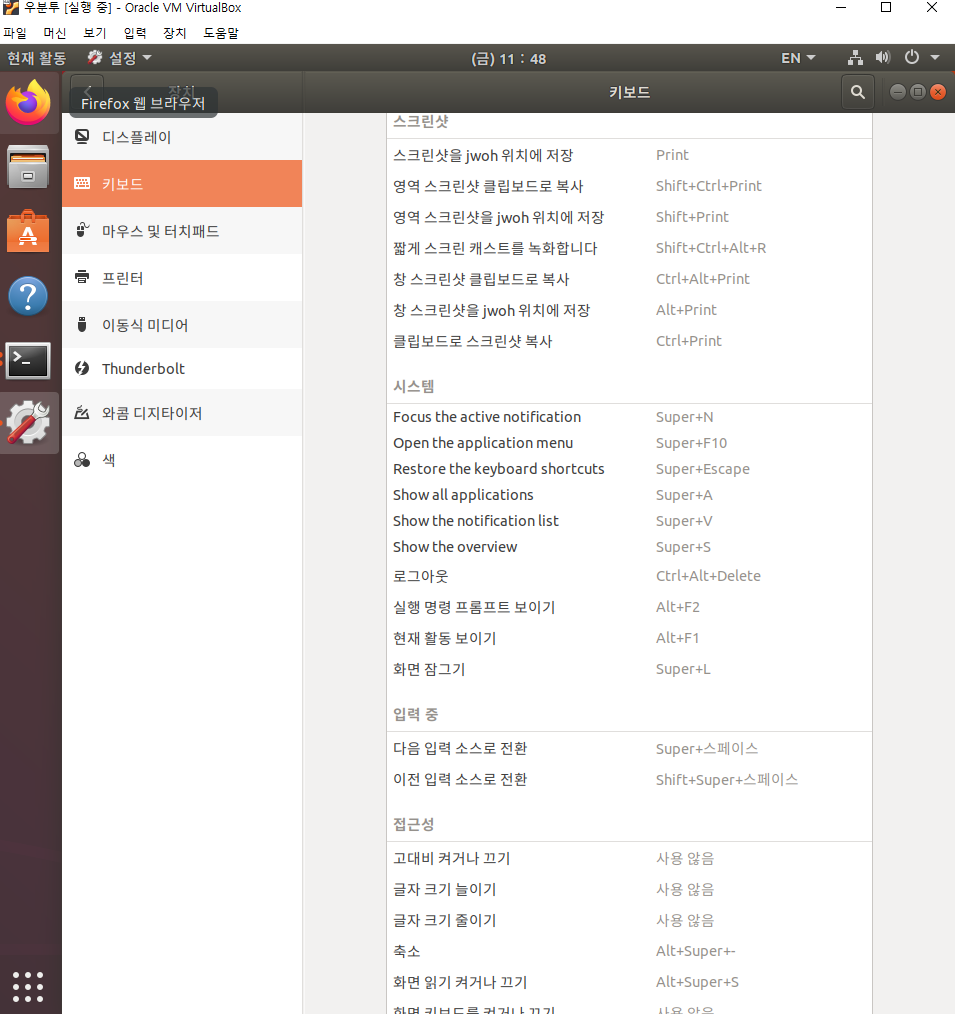The width and height of the screenshot is (955, 1014).
Task: Click the printer icon beside 프린터
Action: point(82,277)
